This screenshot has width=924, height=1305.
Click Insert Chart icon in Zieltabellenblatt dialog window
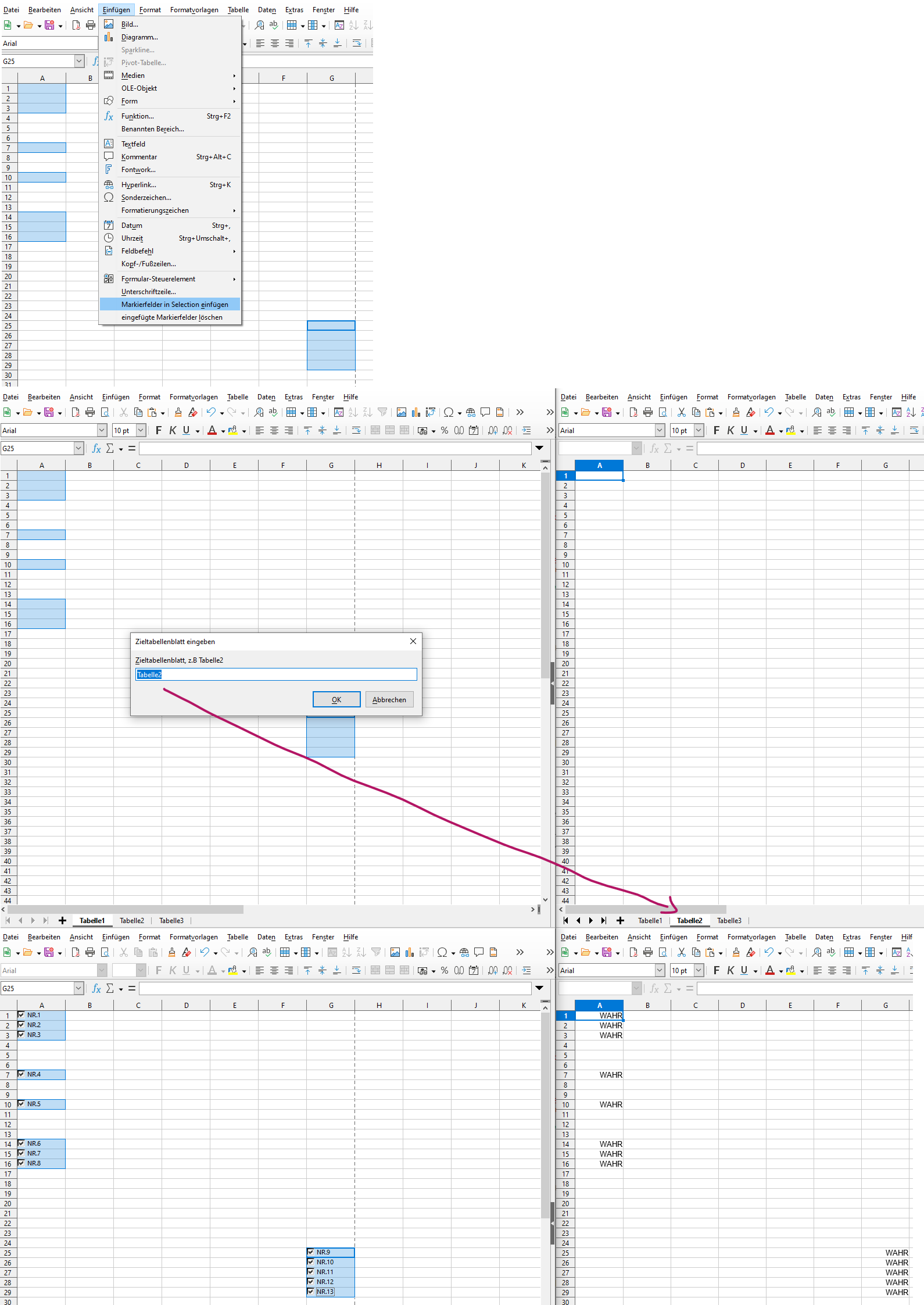pyautogui.click(x=416, y=412)
